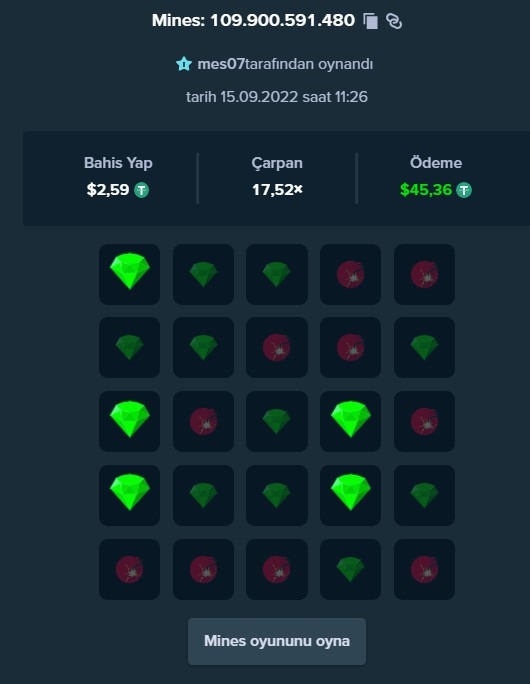The image size is (530, 684).
Task: Select dim gem in center tile of grid
Action: click(x=277, y=421)
